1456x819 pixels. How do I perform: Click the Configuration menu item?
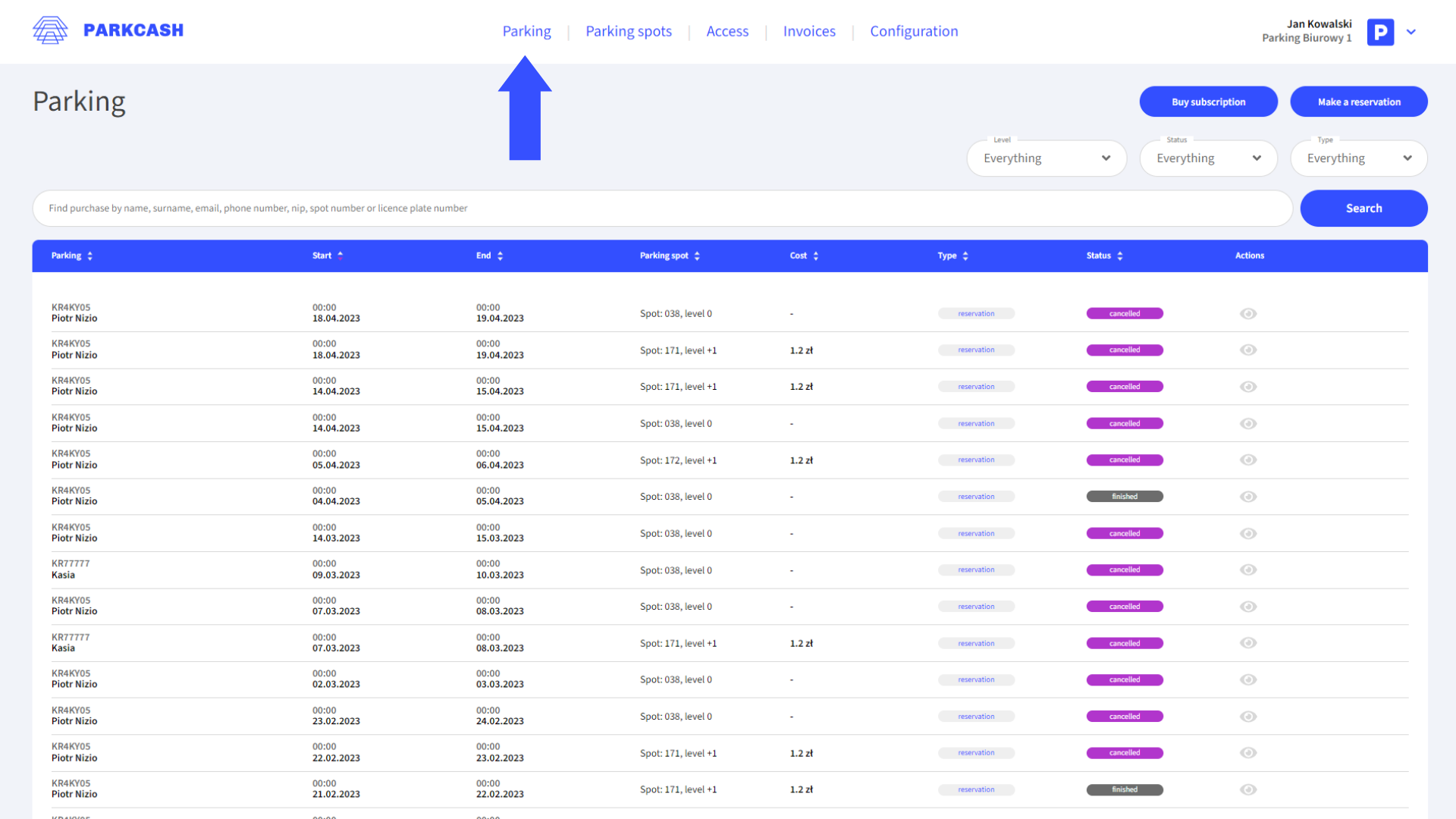(x=912, y=31)
